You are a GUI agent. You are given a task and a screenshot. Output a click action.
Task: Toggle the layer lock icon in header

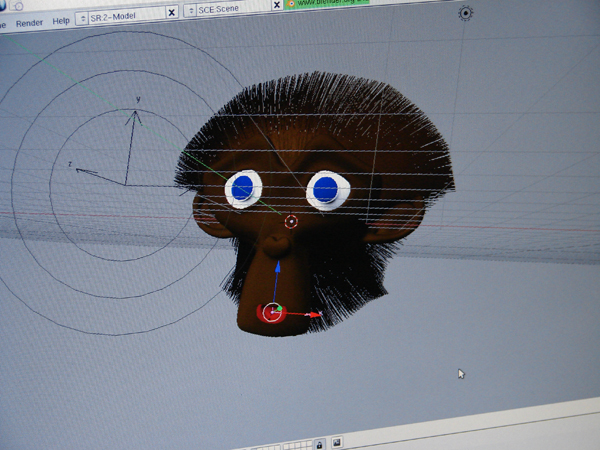click(x=320, y=443)
